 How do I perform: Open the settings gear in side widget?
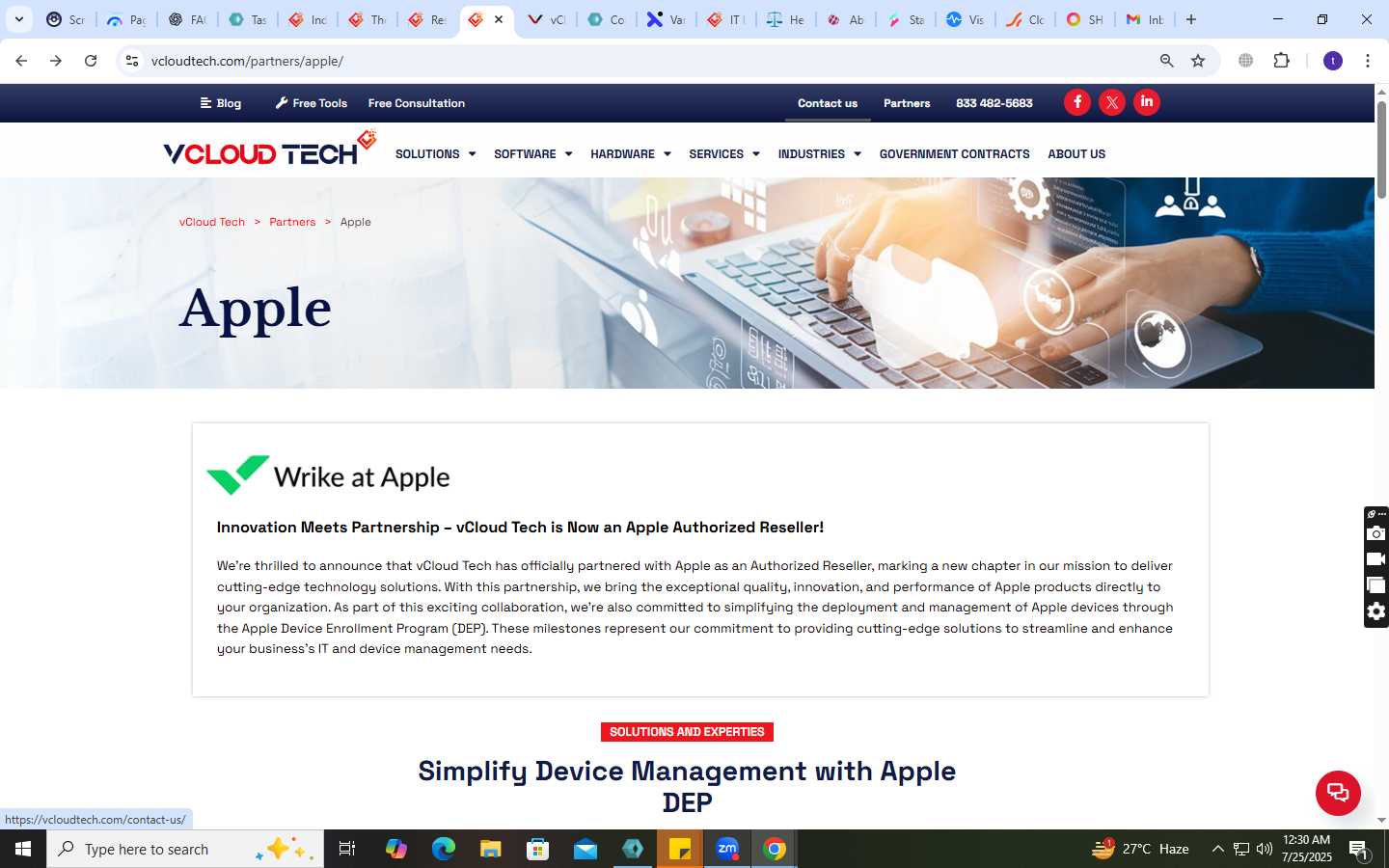(1376, 611)
